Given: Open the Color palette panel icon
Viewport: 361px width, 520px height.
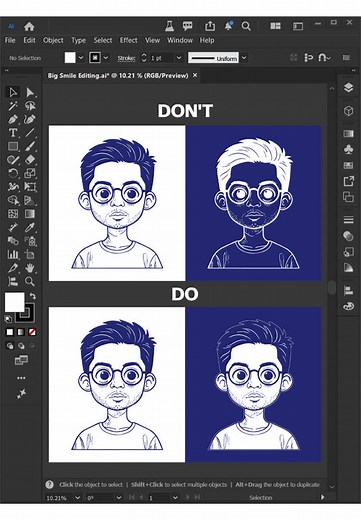Looking at the screenshot, I should click(x=348, y=306).
